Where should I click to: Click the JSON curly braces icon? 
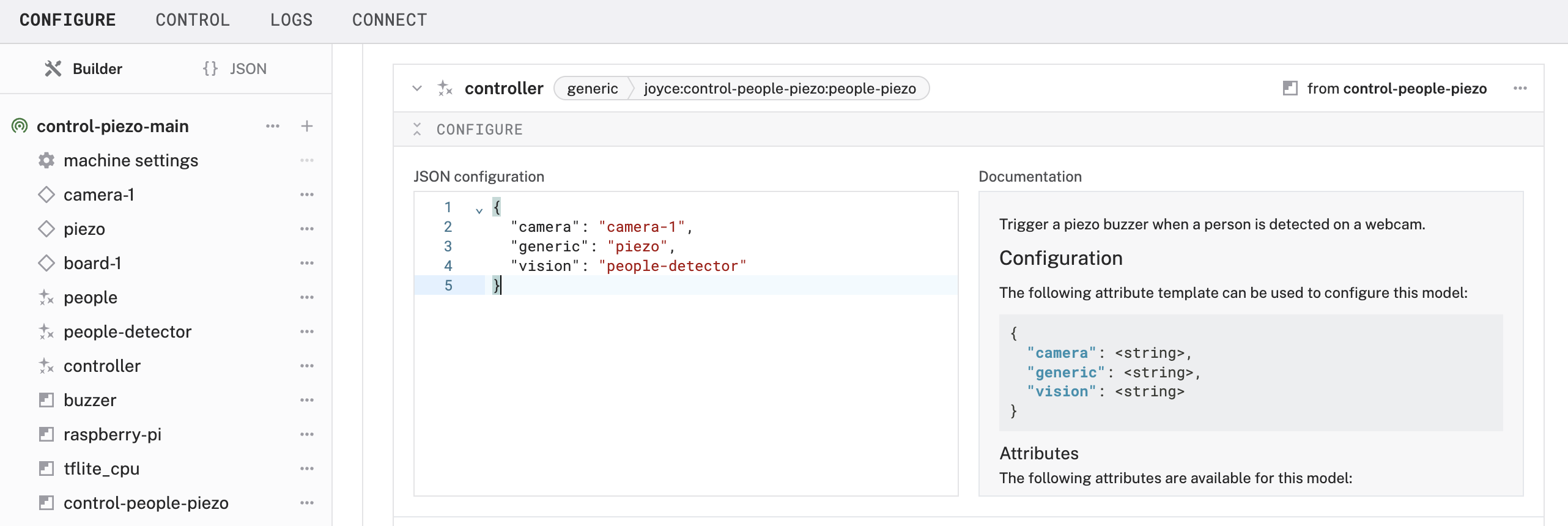click(x=210, y=69)
